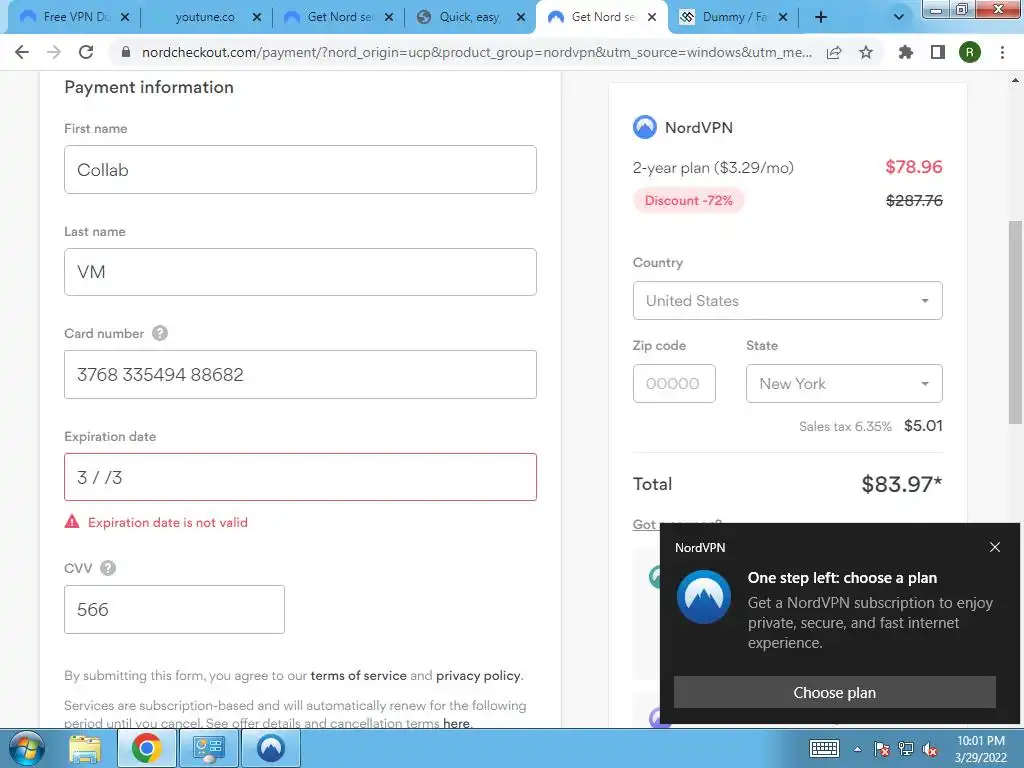The image size is (1024, 768).
Task: Open Control Panel taskbar item
Action: coord(208,748)
